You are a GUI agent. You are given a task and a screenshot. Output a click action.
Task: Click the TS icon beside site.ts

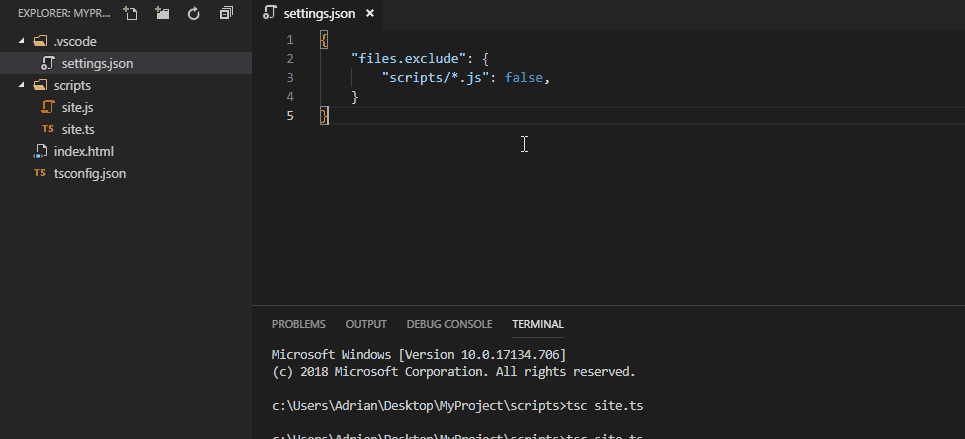47,129
